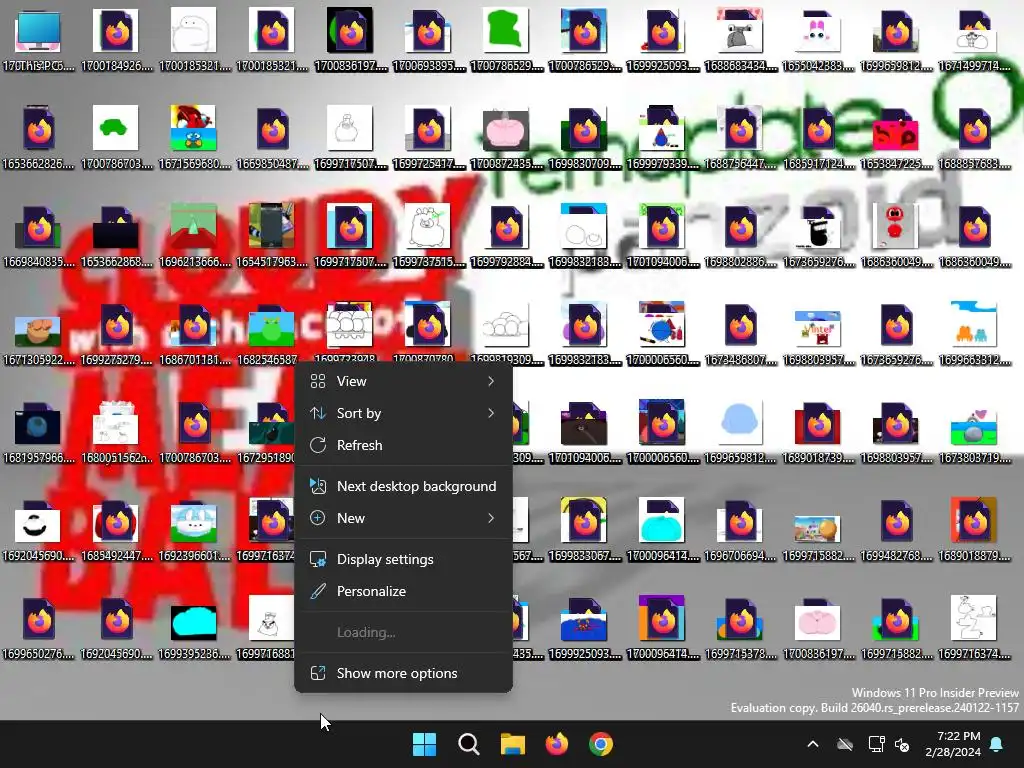The image size is (1024, 768).
Task: Select desktop file 1699650276
Action: pyautogui.click(x=39, y=628)
